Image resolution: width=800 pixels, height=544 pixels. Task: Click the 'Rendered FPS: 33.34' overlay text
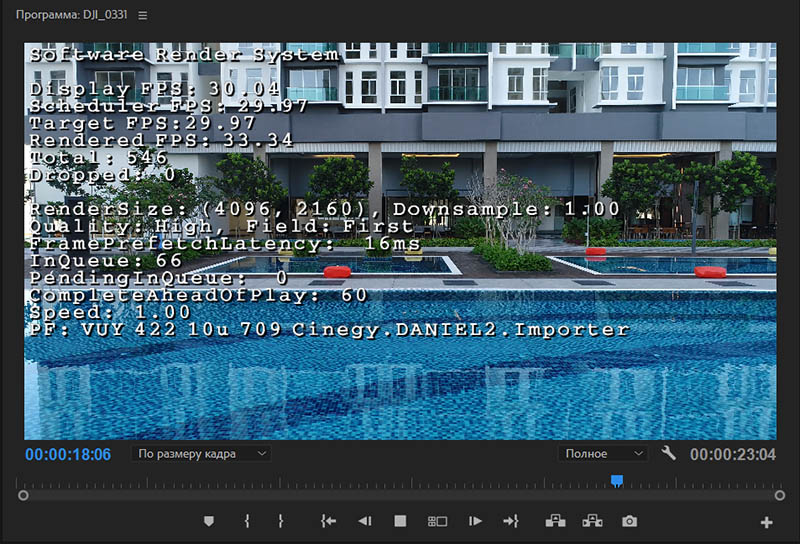tap(161, 140)
